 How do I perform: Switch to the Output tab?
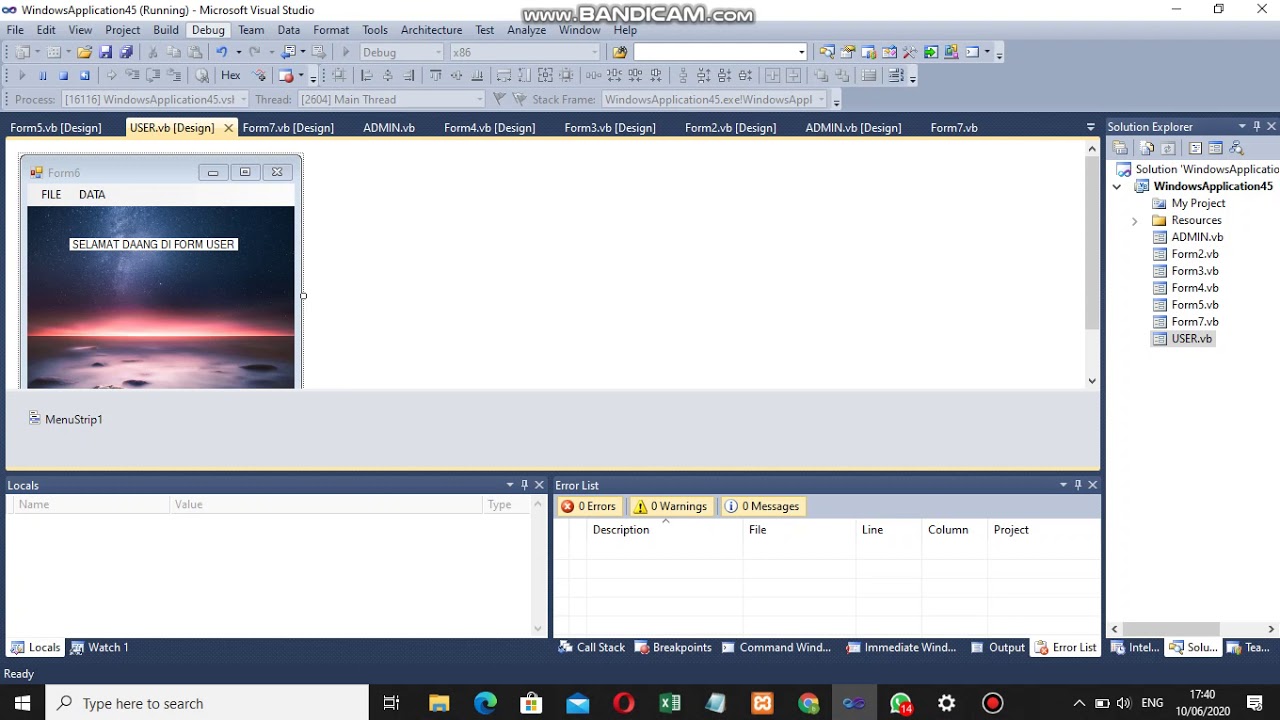point(998,647)
